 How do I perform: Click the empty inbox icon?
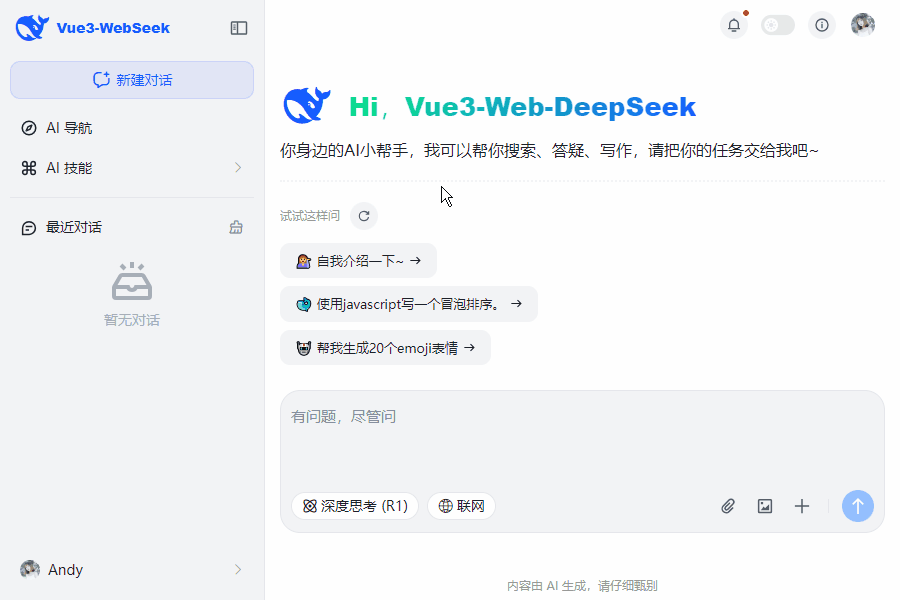[132, 281]
